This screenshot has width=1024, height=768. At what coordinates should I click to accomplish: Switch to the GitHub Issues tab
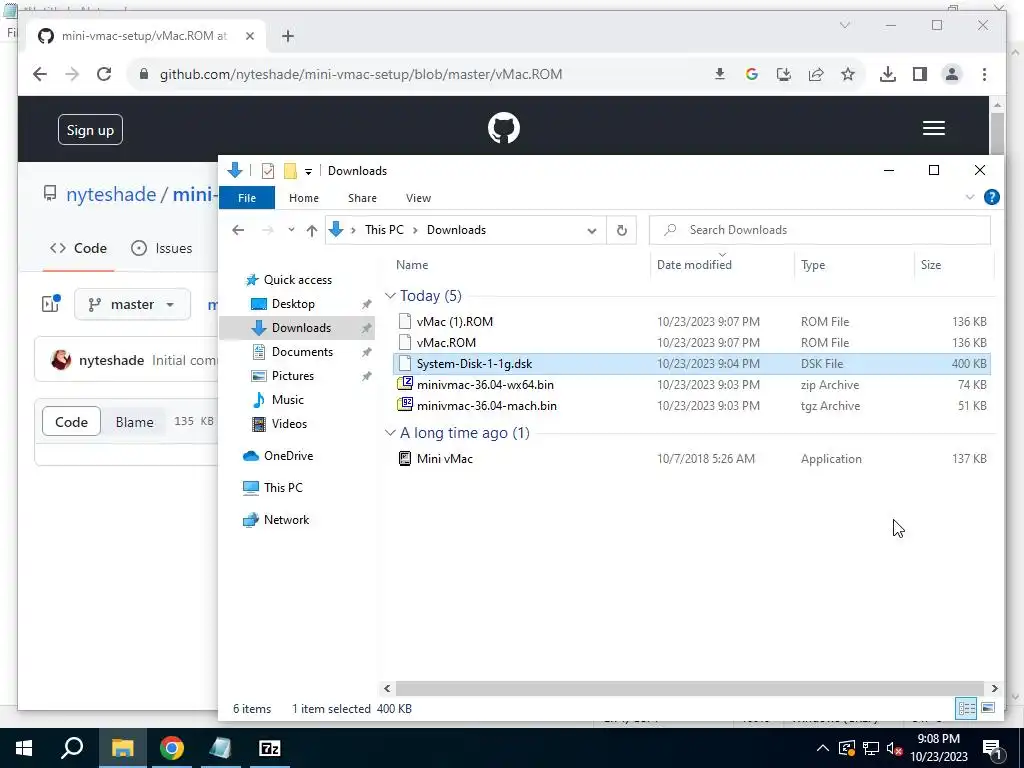tap(161, 248)
